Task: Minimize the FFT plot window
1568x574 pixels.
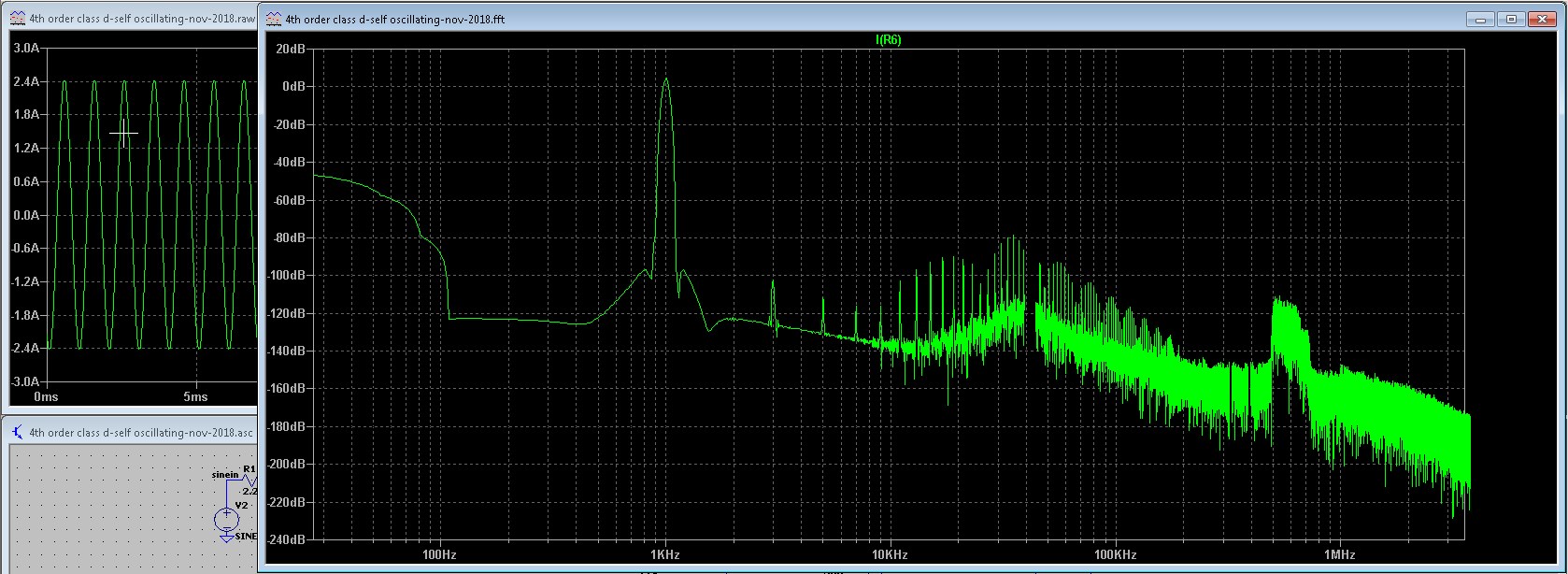Action: click(1480, 19)
